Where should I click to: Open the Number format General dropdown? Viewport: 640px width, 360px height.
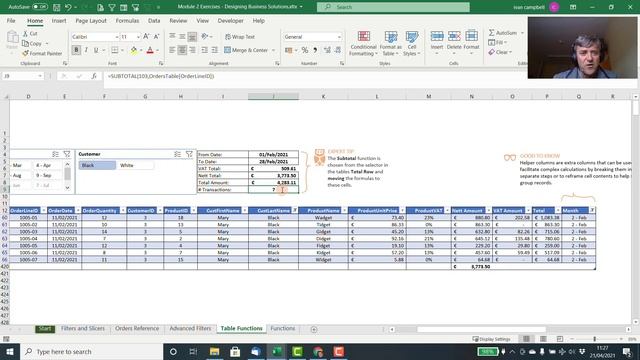click(339, 37)
